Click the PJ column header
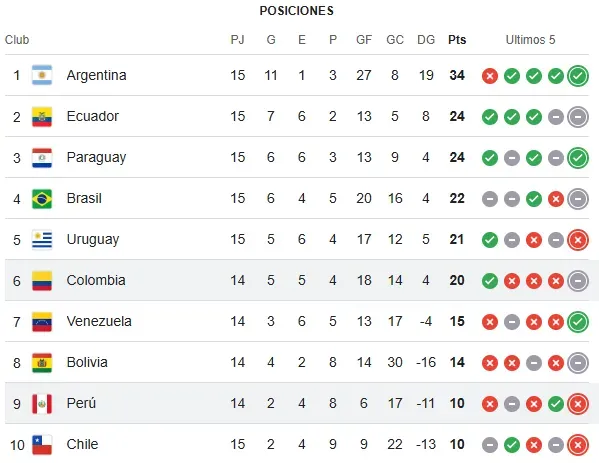Image resolution: width=599 pixels, height=463 pixels. click(237, 40)
